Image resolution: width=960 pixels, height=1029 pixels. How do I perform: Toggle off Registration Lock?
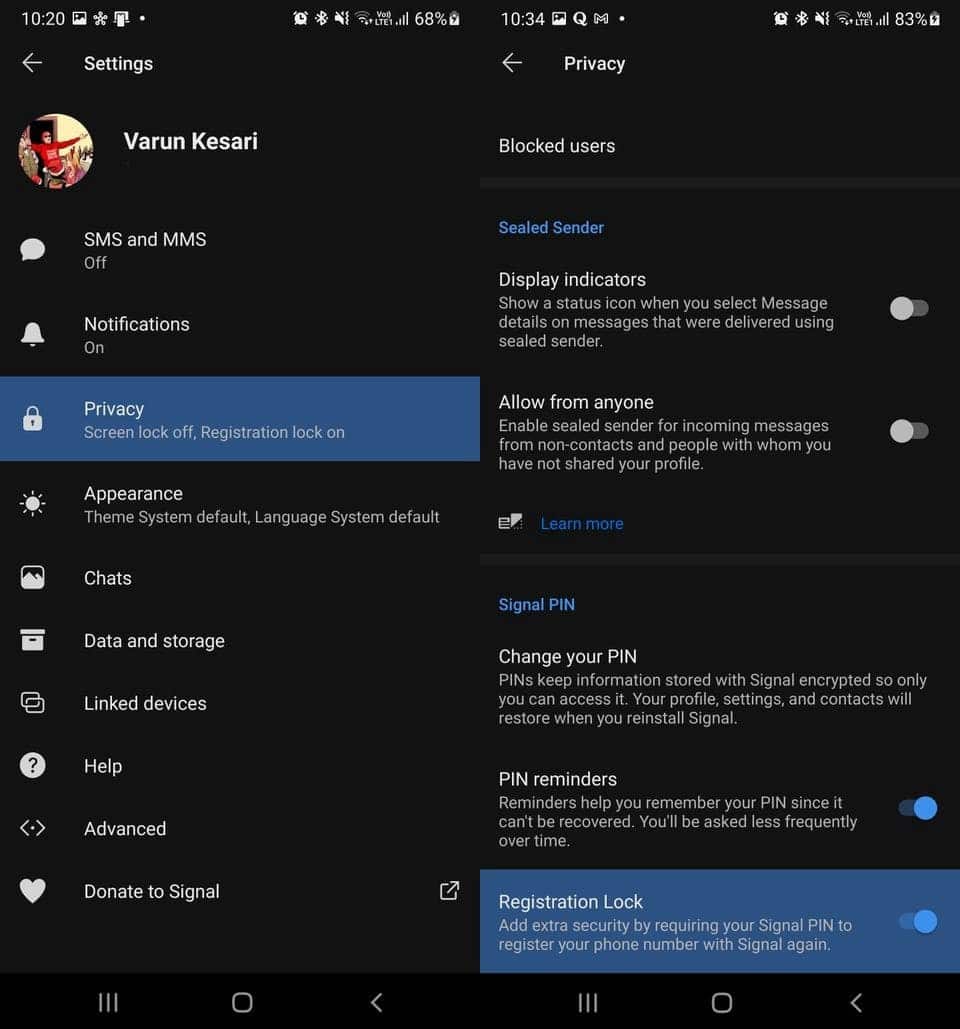tap(918, 921)
